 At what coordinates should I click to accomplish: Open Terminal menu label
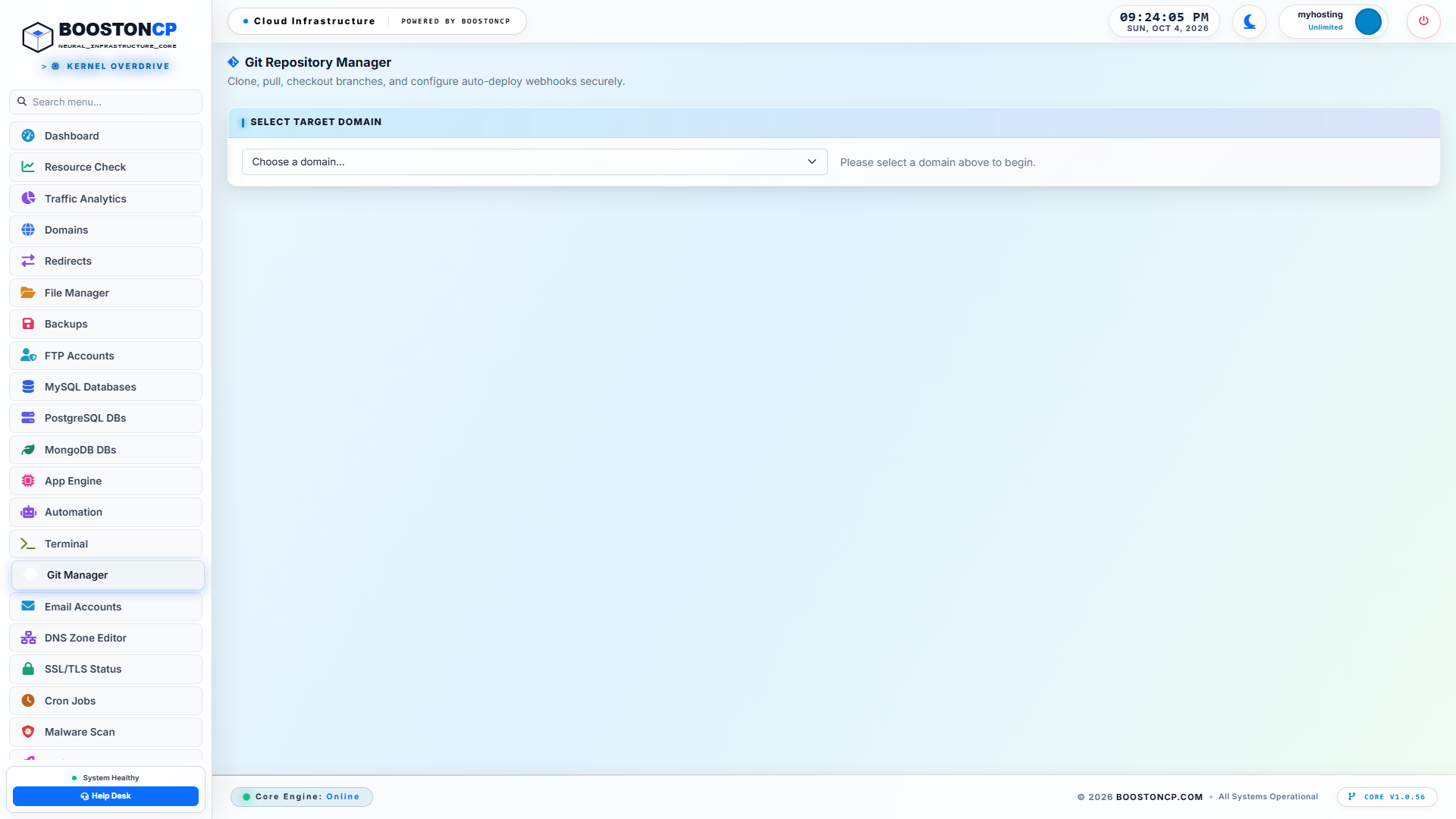(x=66, y=544)
